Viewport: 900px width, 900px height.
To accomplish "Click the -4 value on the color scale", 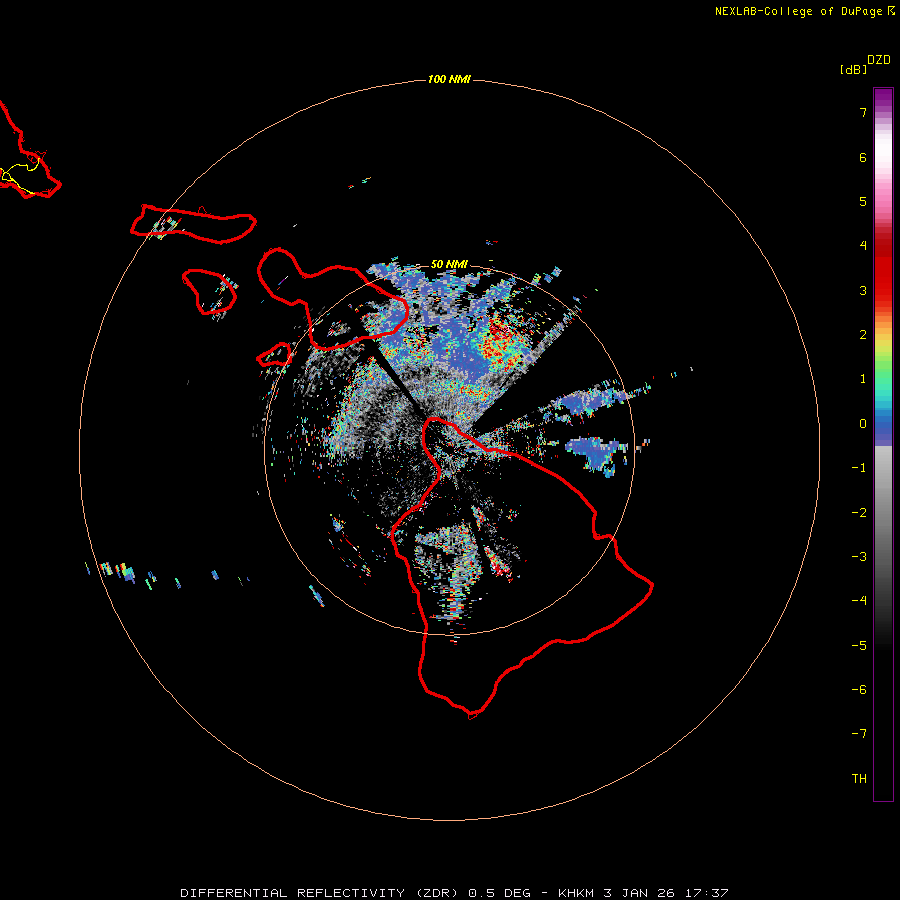I will pos(859,600).
